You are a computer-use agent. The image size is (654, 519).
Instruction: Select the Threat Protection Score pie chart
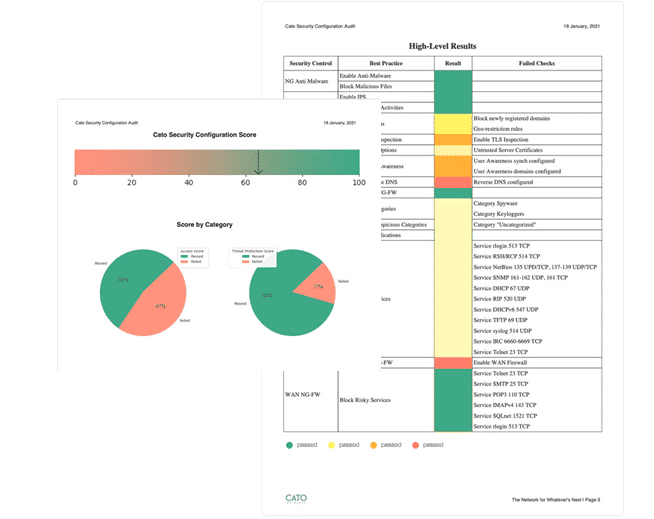point(292,292)
